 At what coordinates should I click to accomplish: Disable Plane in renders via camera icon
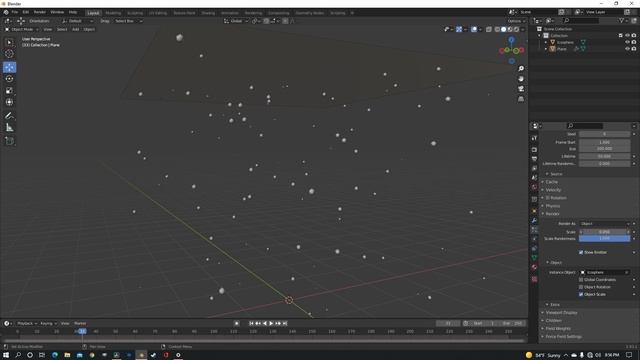634,49
